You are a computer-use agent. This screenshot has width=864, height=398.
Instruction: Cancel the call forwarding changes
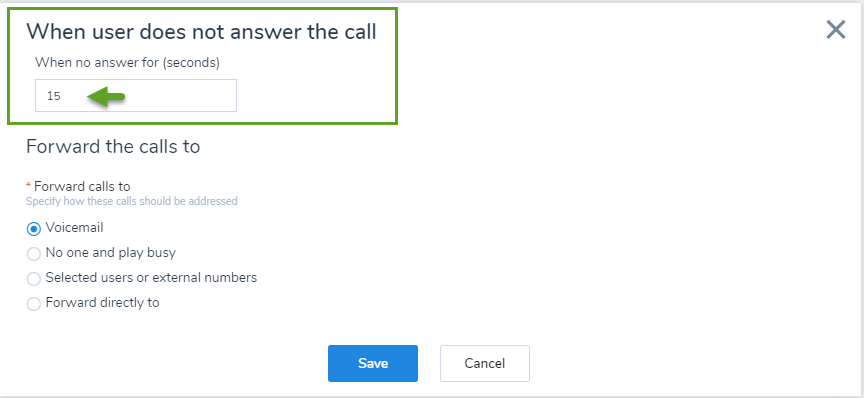click(485, 363)
